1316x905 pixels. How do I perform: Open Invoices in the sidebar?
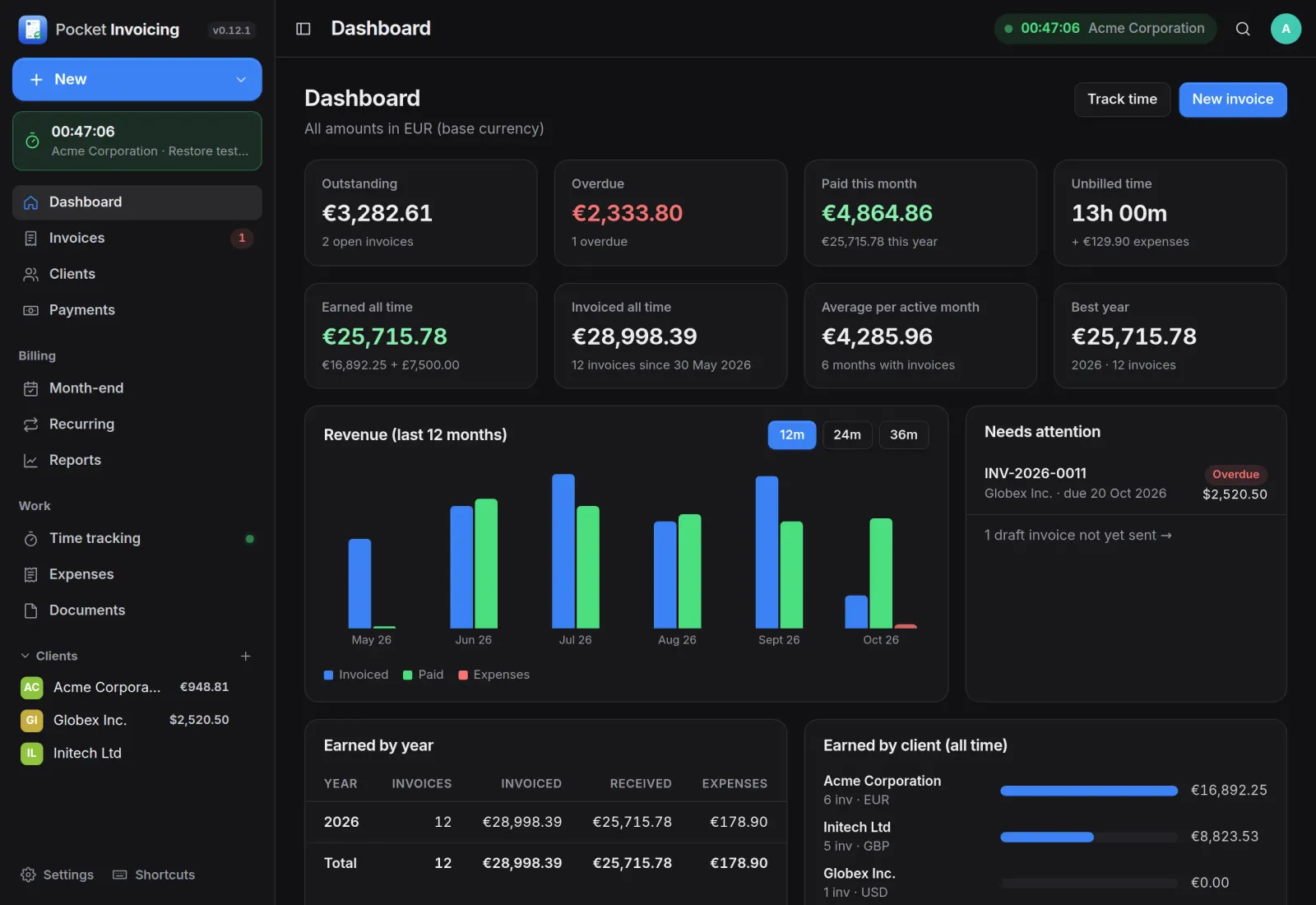click(137, 238)
